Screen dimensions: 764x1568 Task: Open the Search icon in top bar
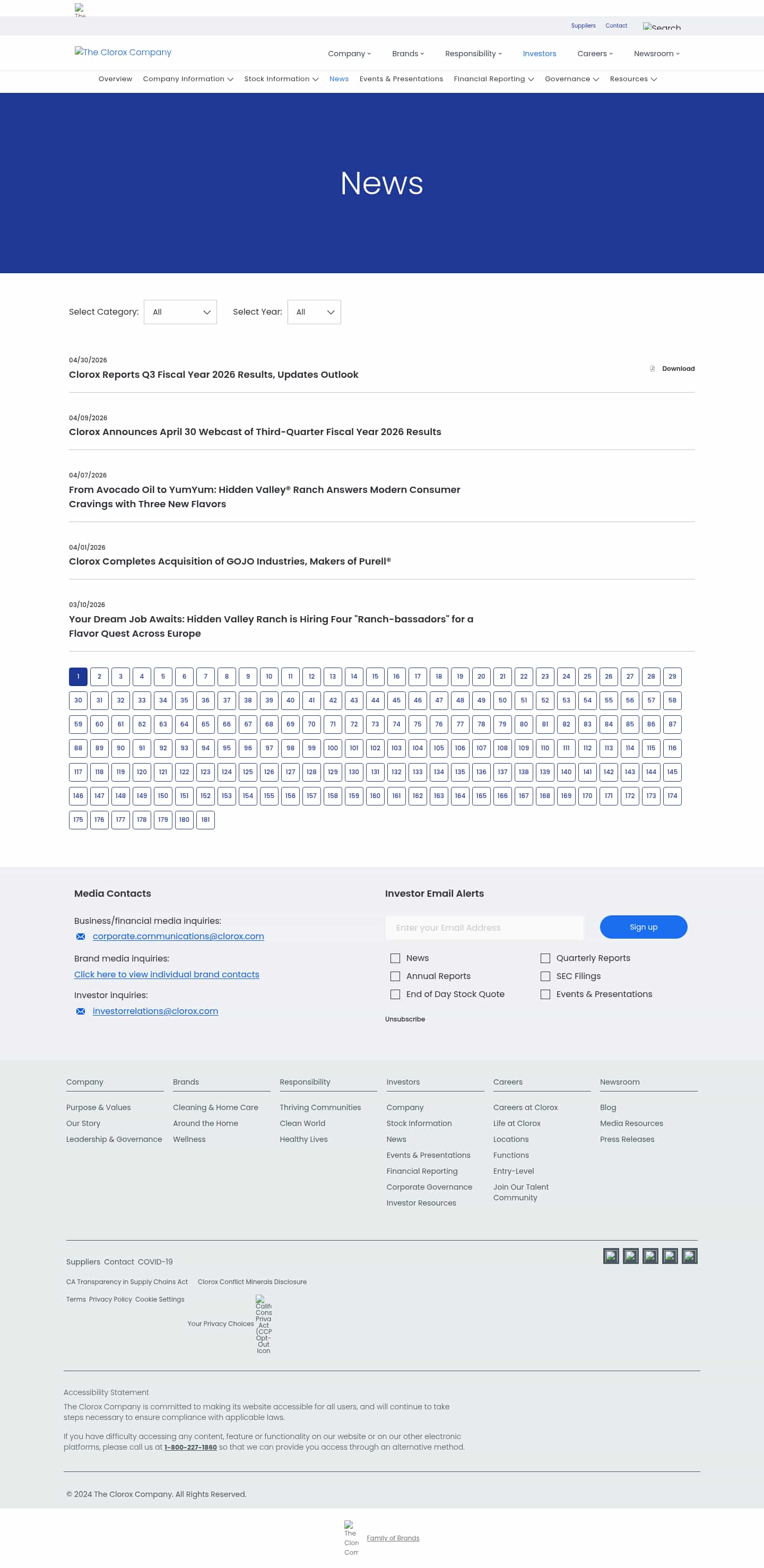pyautogui.click(x=662, y=26)
